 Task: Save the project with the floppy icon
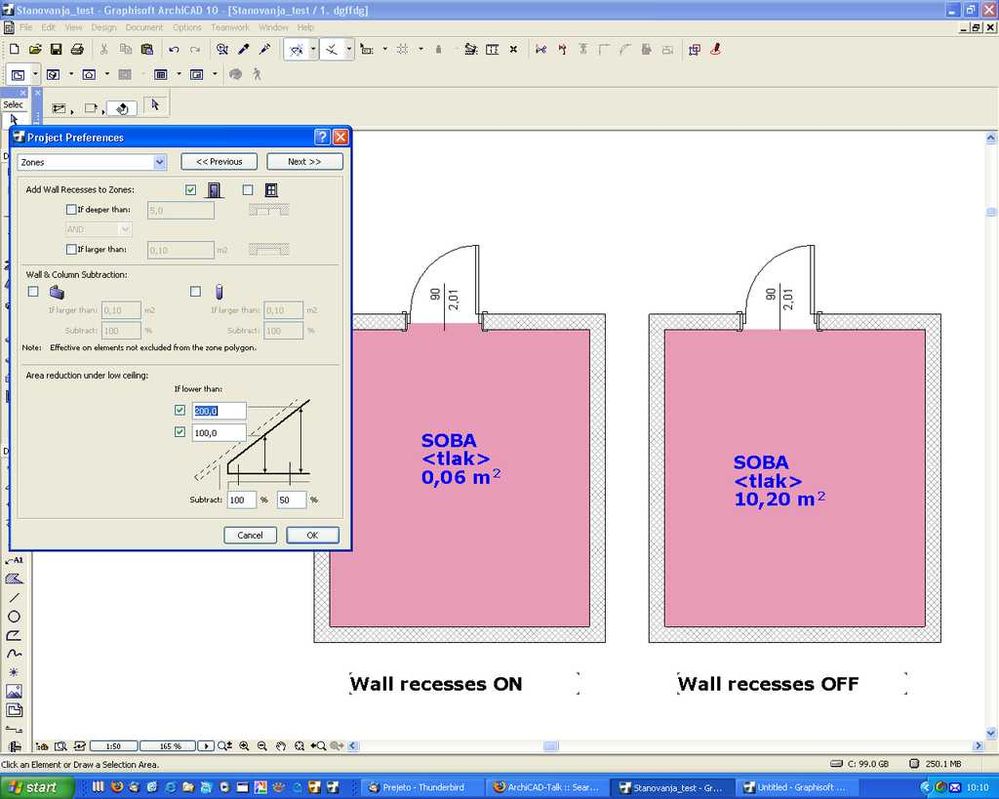click(x=56, y=49)
